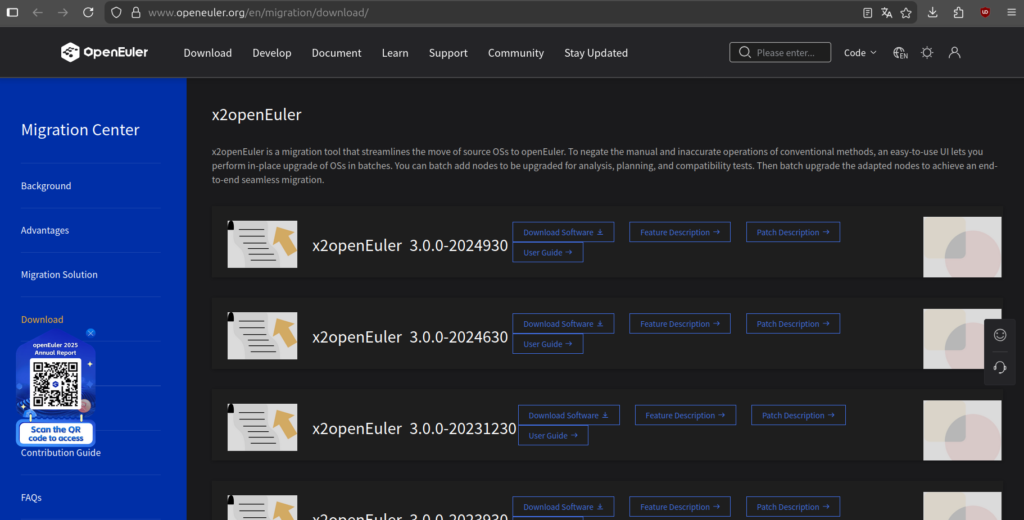
Task: Open the Community navigation menu
Action: 515,53
